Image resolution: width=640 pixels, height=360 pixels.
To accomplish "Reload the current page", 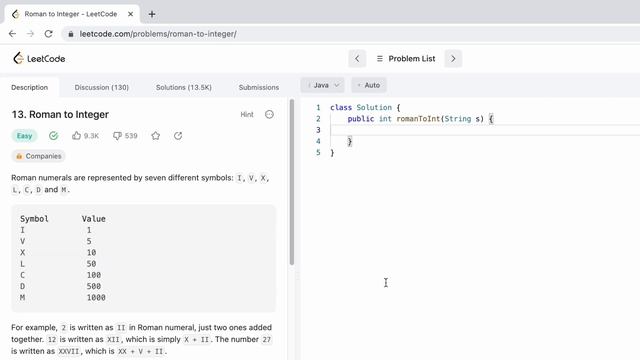I will (x=48, y=34).
